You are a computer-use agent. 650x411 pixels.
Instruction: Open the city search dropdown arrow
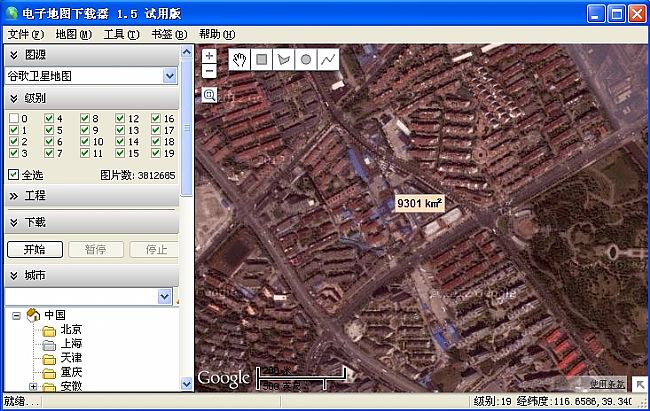165,297
